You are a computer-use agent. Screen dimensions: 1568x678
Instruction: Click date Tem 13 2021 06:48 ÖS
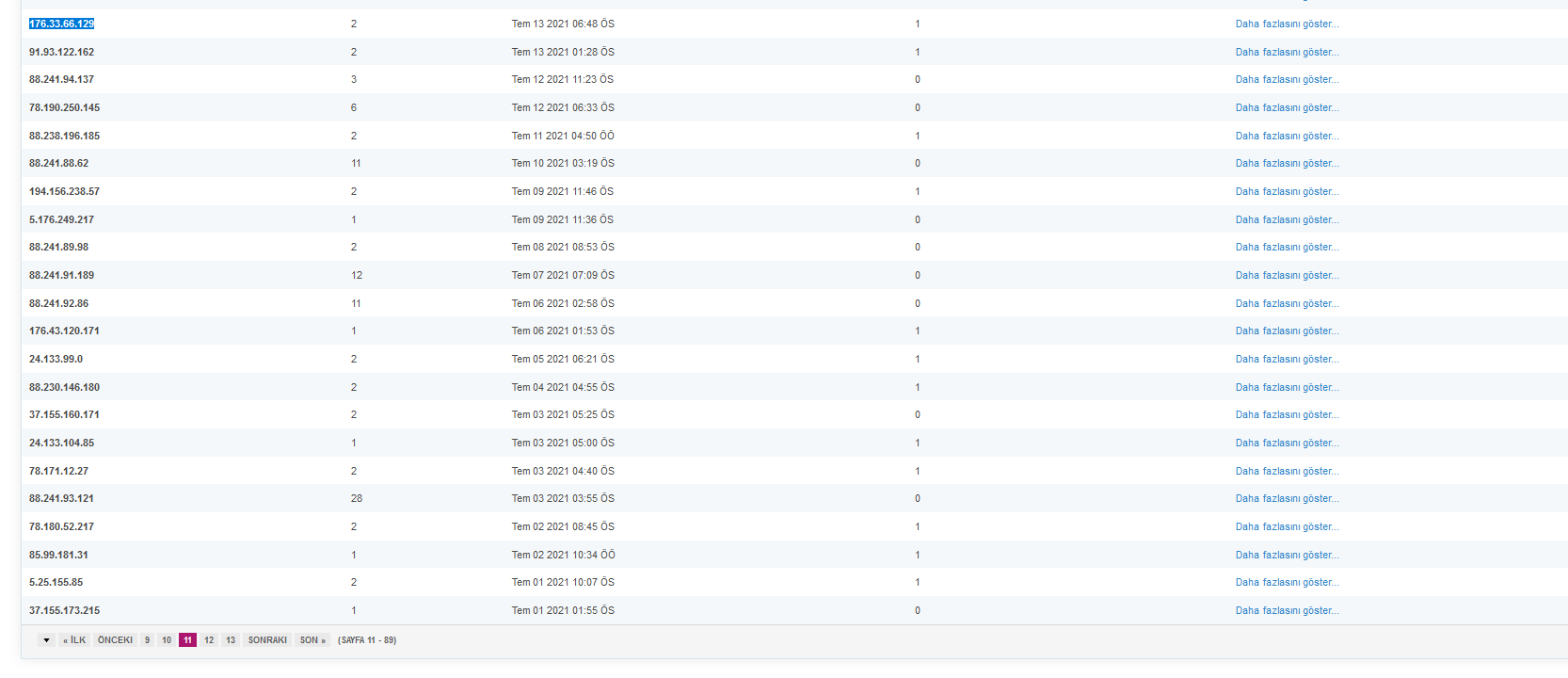pos(563,24)
